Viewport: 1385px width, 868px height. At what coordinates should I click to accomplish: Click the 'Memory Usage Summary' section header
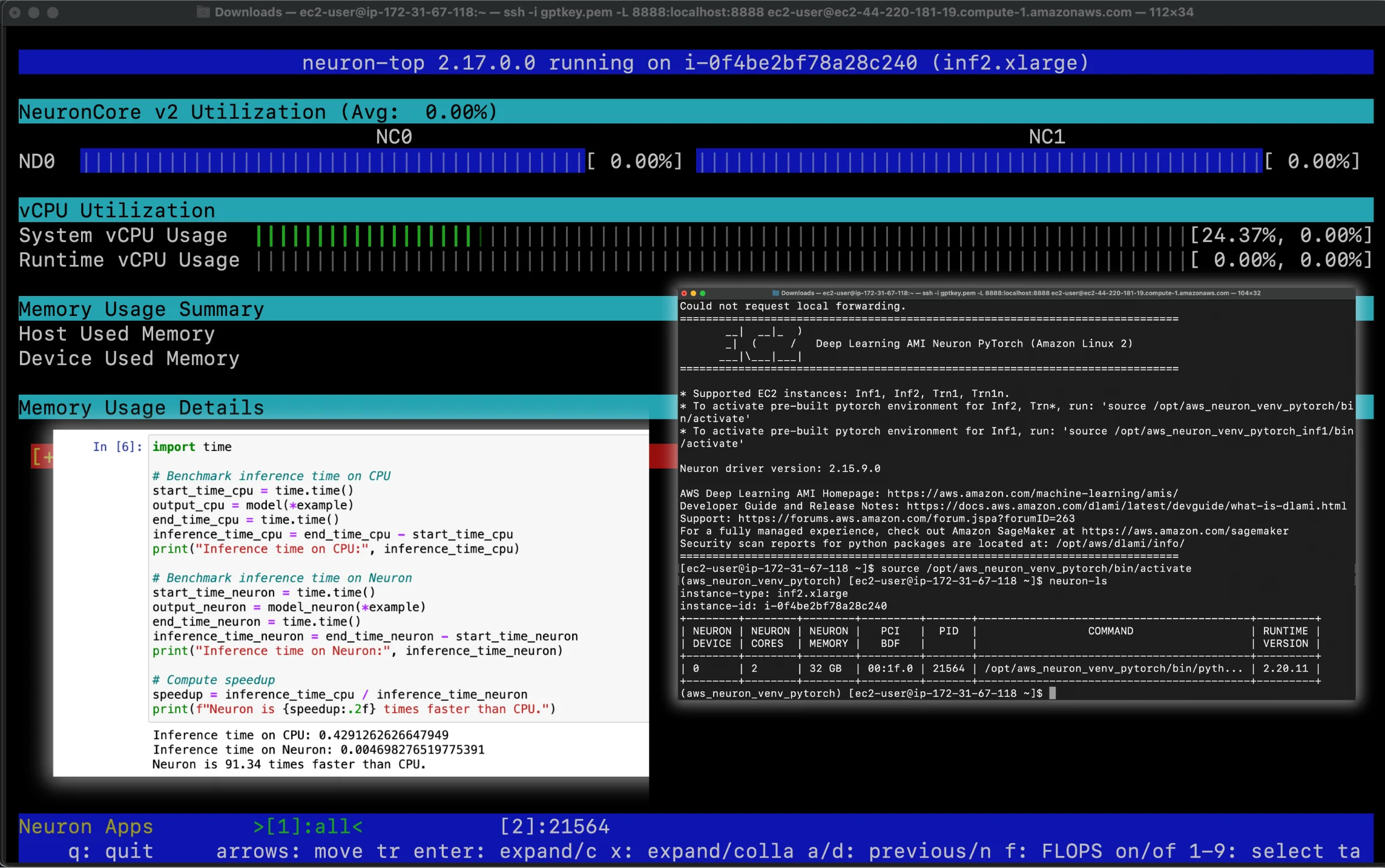tap(347, 309)
